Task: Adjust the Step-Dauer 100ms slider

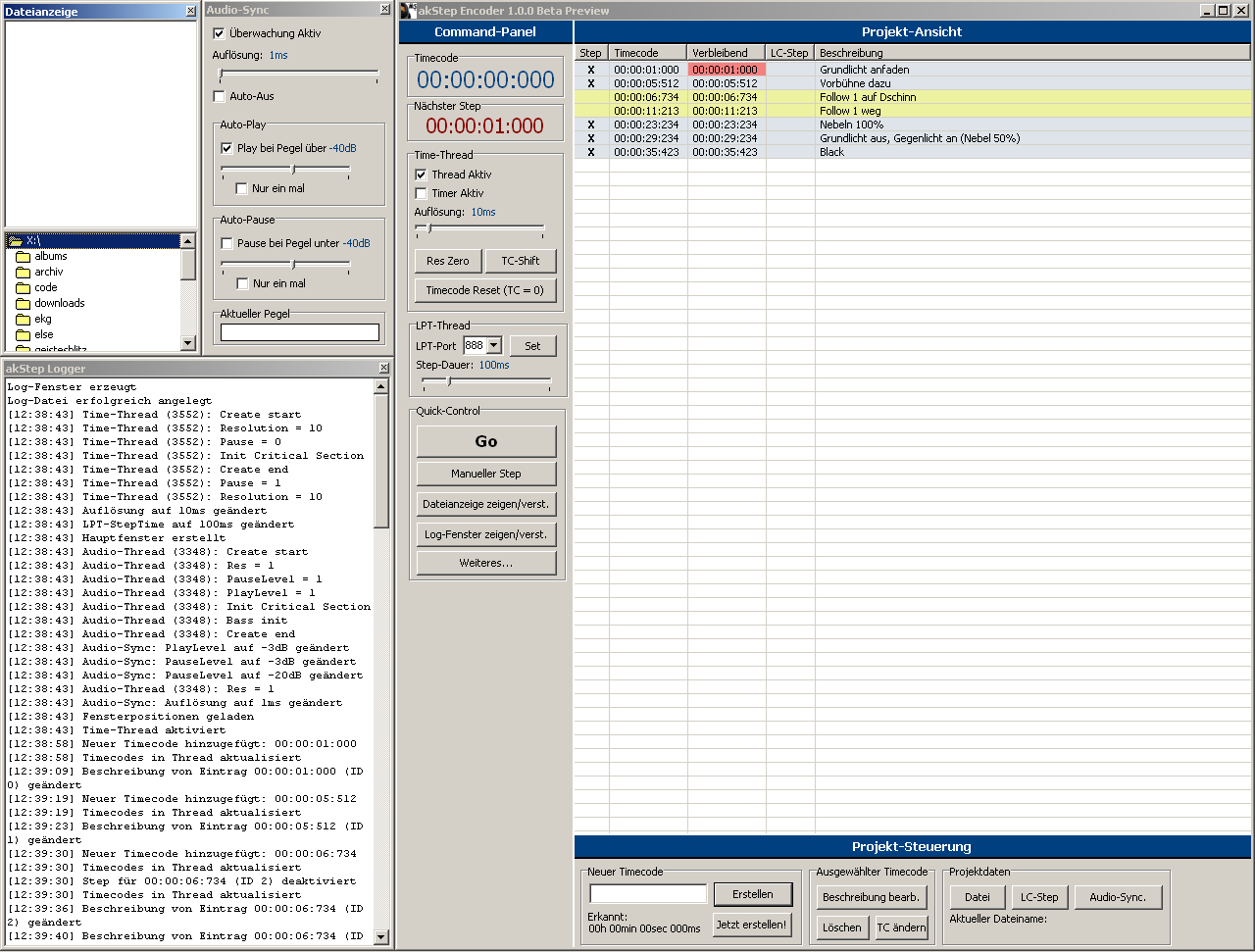Action: click(x=486, y=381)
